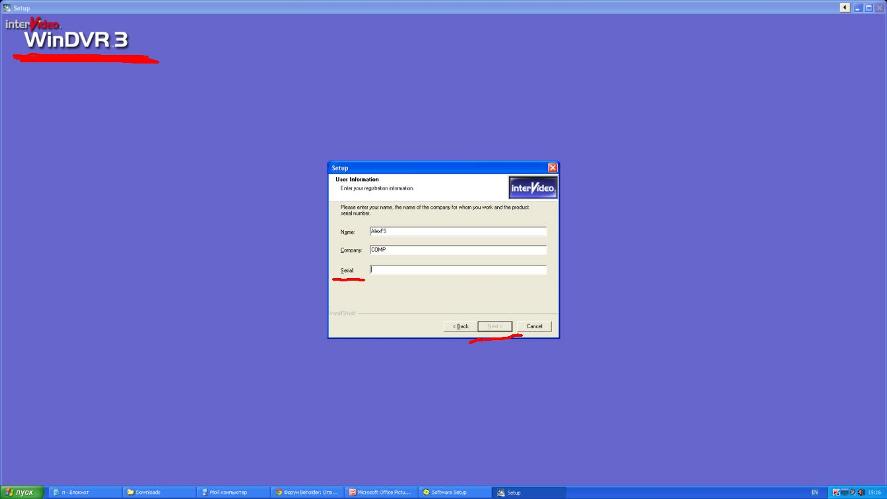Click the WinDVR 3 logo in the top-left

click(72, 37)
